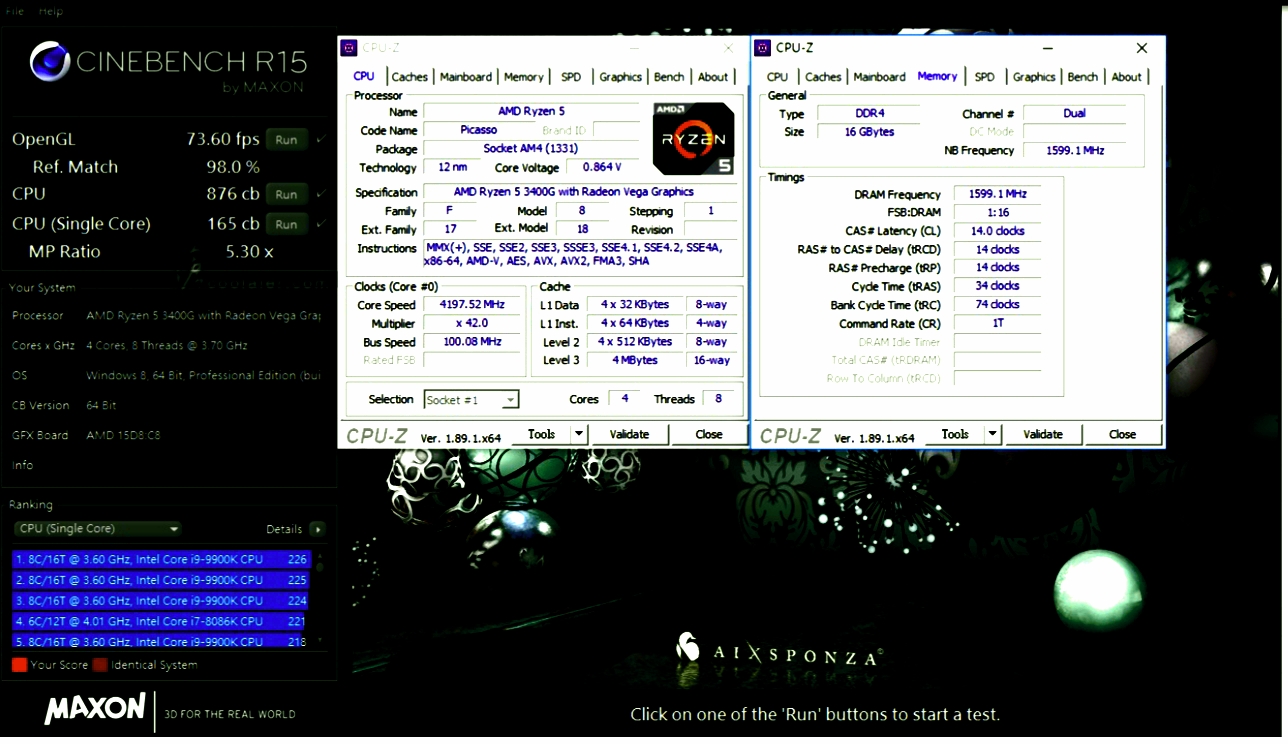1288x744 pixels.
Task: Run the CPU (Single Core) test
Action: point(286,224)
